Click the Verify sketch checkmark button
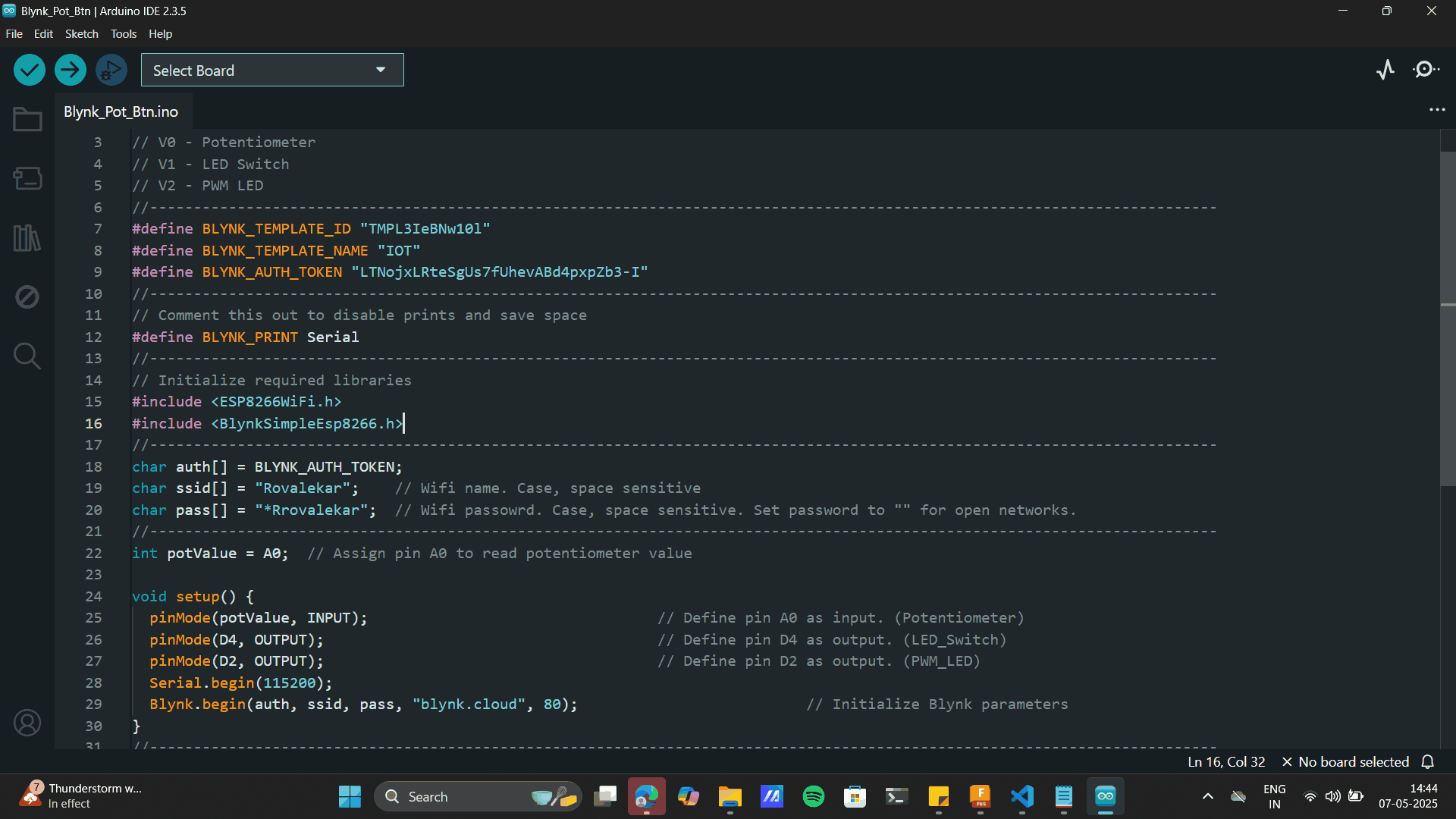1456x819 pixels. (30, 70)
